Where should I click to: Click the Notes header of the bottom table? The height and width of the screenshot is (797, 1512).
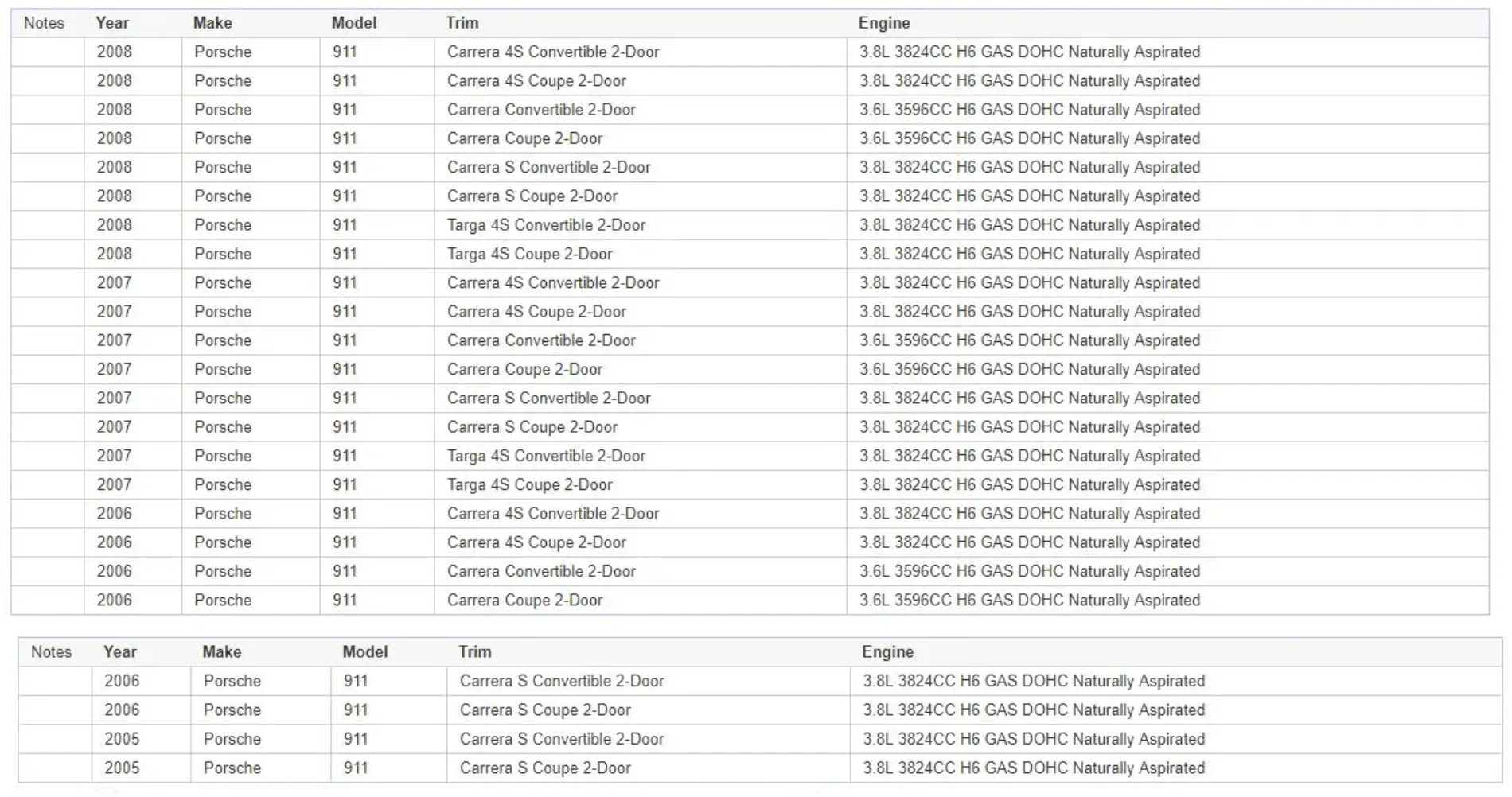pos(51,652)
